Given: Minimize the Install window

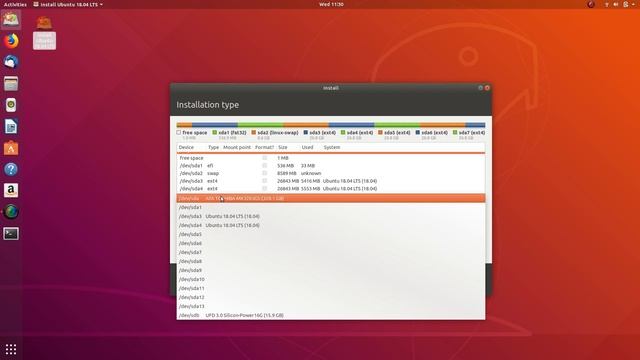Looking at the screenshot, I should pyautogui.click(x=480, y=88).
